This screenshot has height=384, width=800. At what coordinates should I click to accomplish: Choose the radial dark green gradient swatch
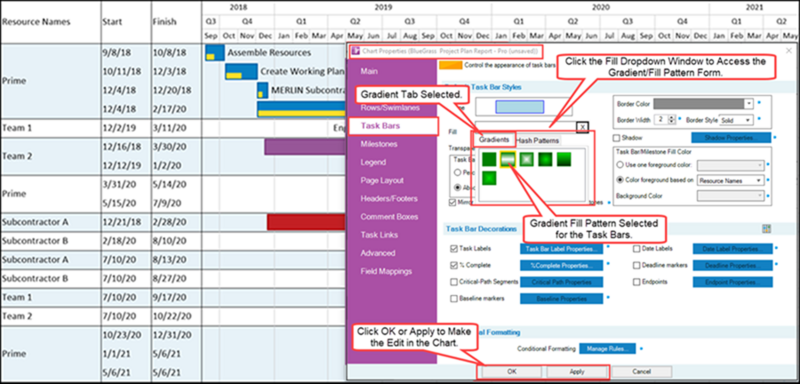pos(545,160)
